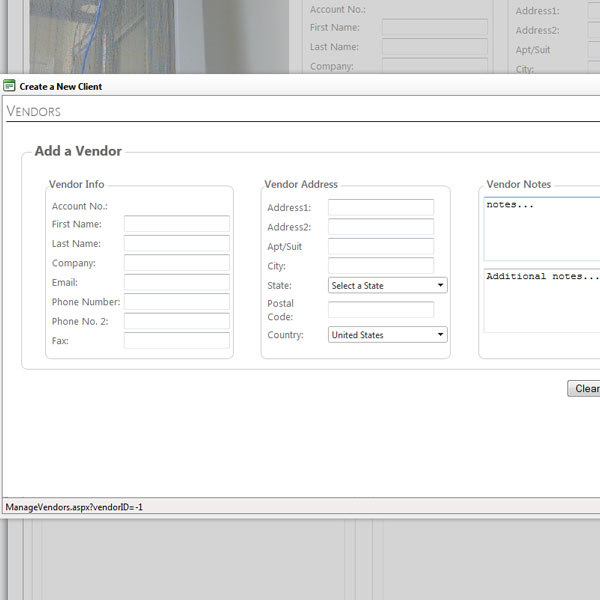
Task: Select the City text box
Action: click(x=380, y=266)
